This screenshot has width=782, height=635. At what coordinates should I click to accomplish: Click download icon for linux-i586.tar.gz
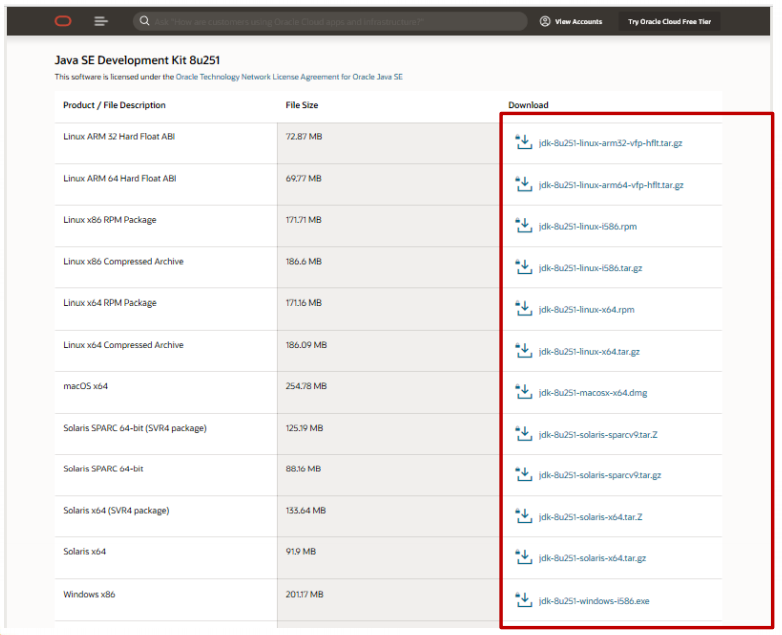(x=524, y=267)
